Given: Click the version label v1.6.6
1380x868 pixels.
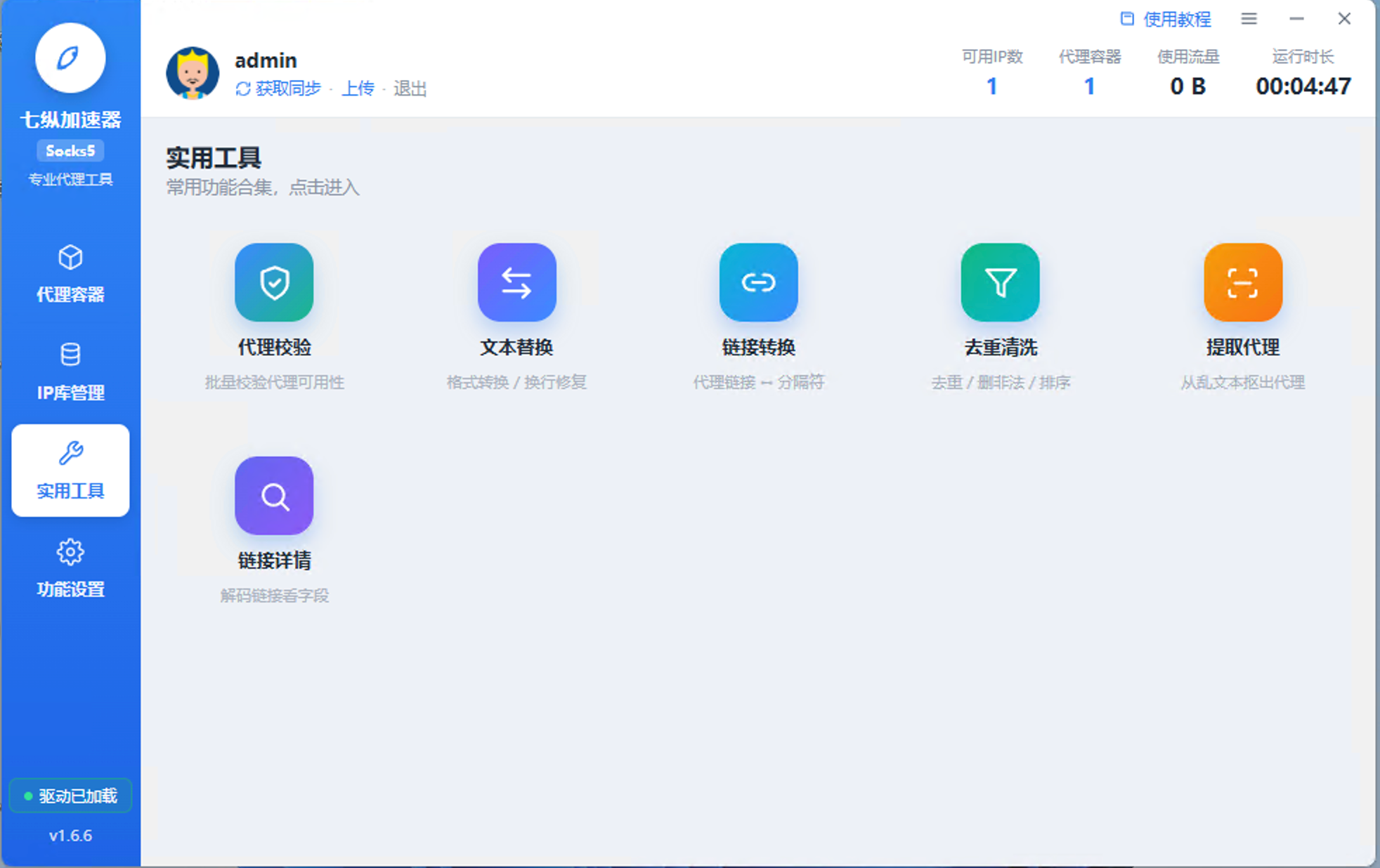Looking at the screenshot, I should point(70,836).
